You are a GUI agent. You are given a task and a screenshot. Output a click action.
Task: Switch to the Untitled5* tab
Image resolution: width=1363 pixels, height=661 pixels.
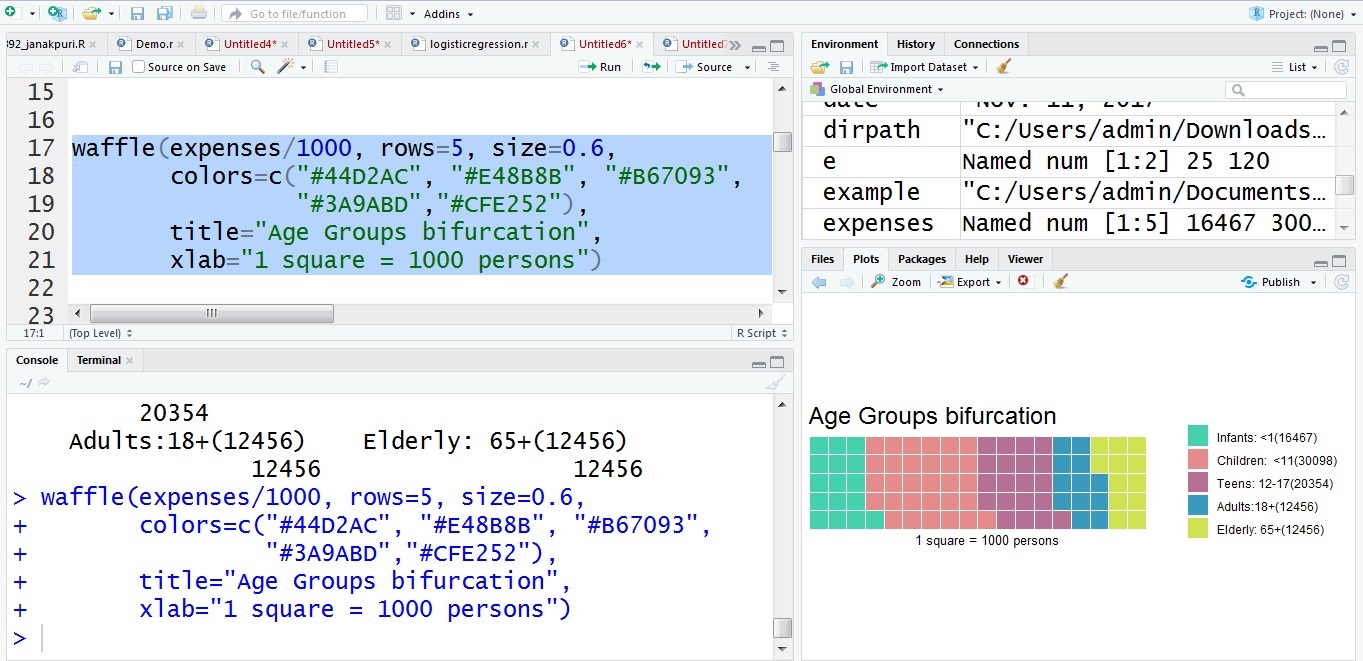[351, 44]
